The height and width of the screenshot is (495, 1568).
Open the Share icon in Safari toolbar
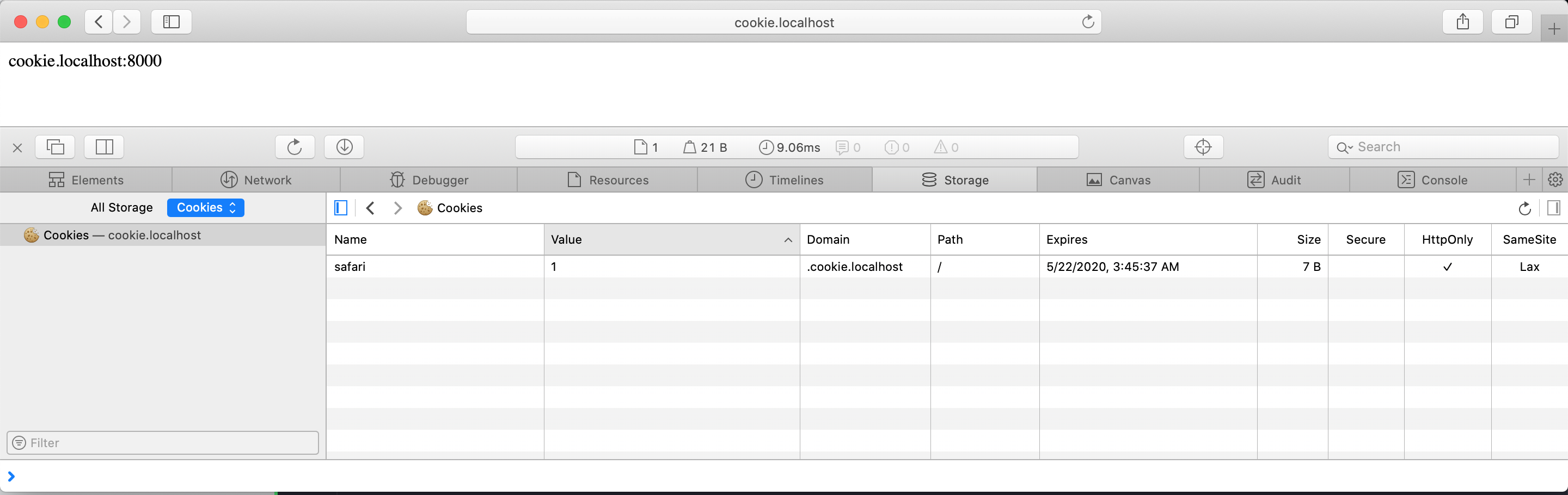coord(1463,22)
